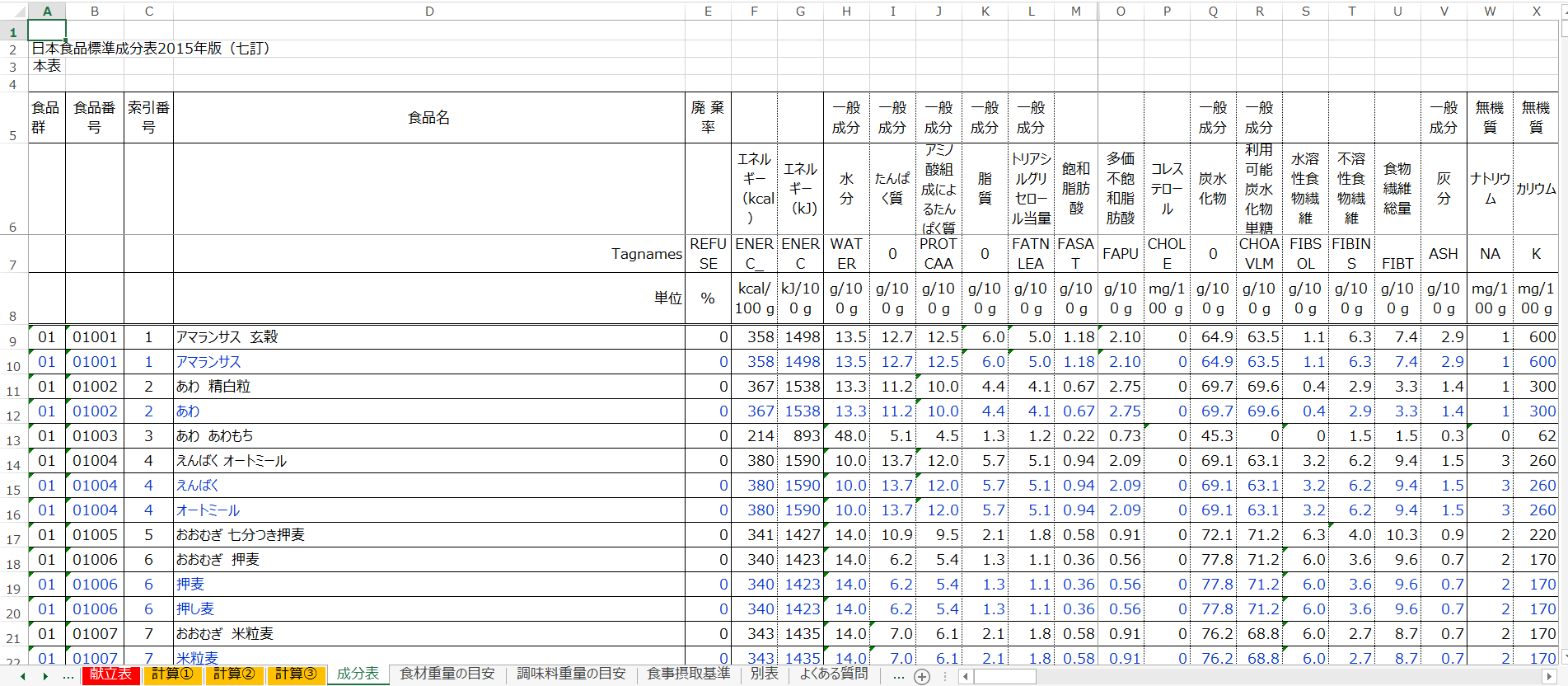
Task: Click the 食品名 header cell
Action: pyautogui.click(x=429, y=118)
